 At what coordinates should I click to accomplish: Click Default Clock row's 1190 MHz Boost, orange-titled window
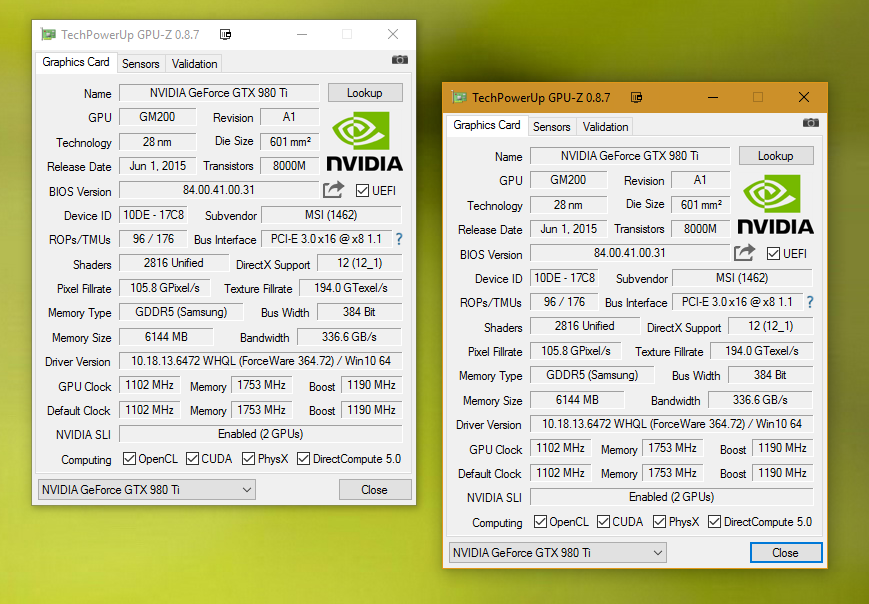click(x=783, y=473)
